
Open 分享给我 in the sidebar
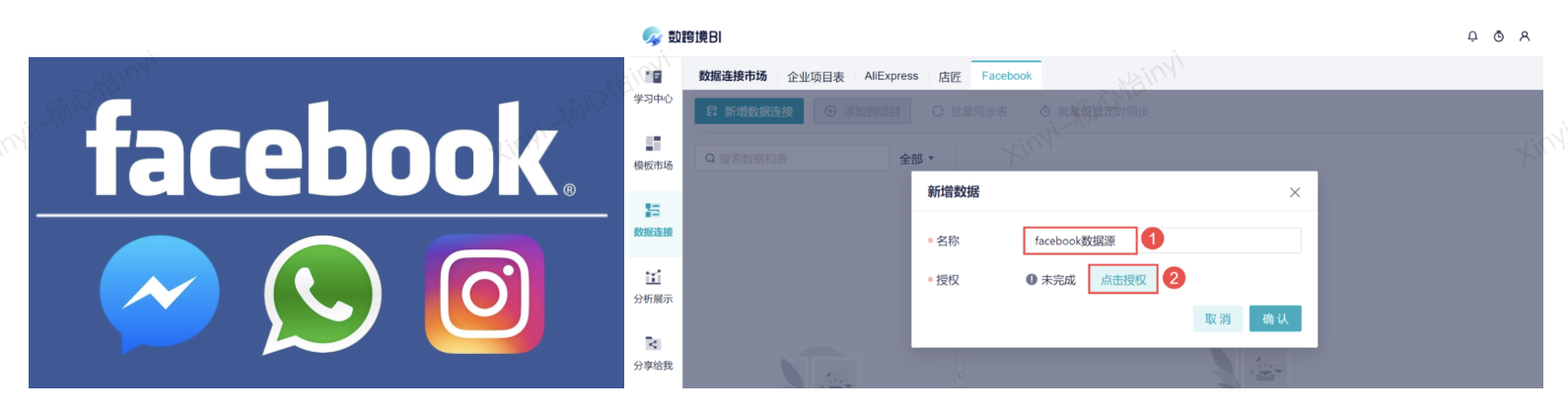click(653, 353)
